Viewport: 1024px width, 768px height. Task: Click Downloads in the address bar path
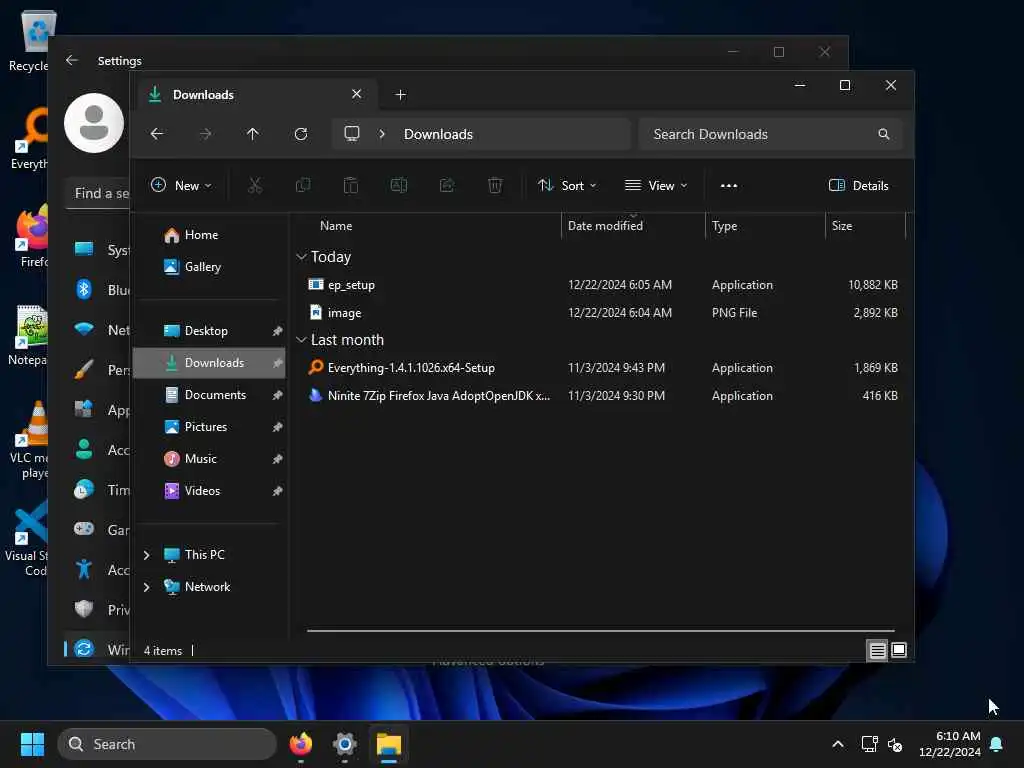[x=438, y=134]
